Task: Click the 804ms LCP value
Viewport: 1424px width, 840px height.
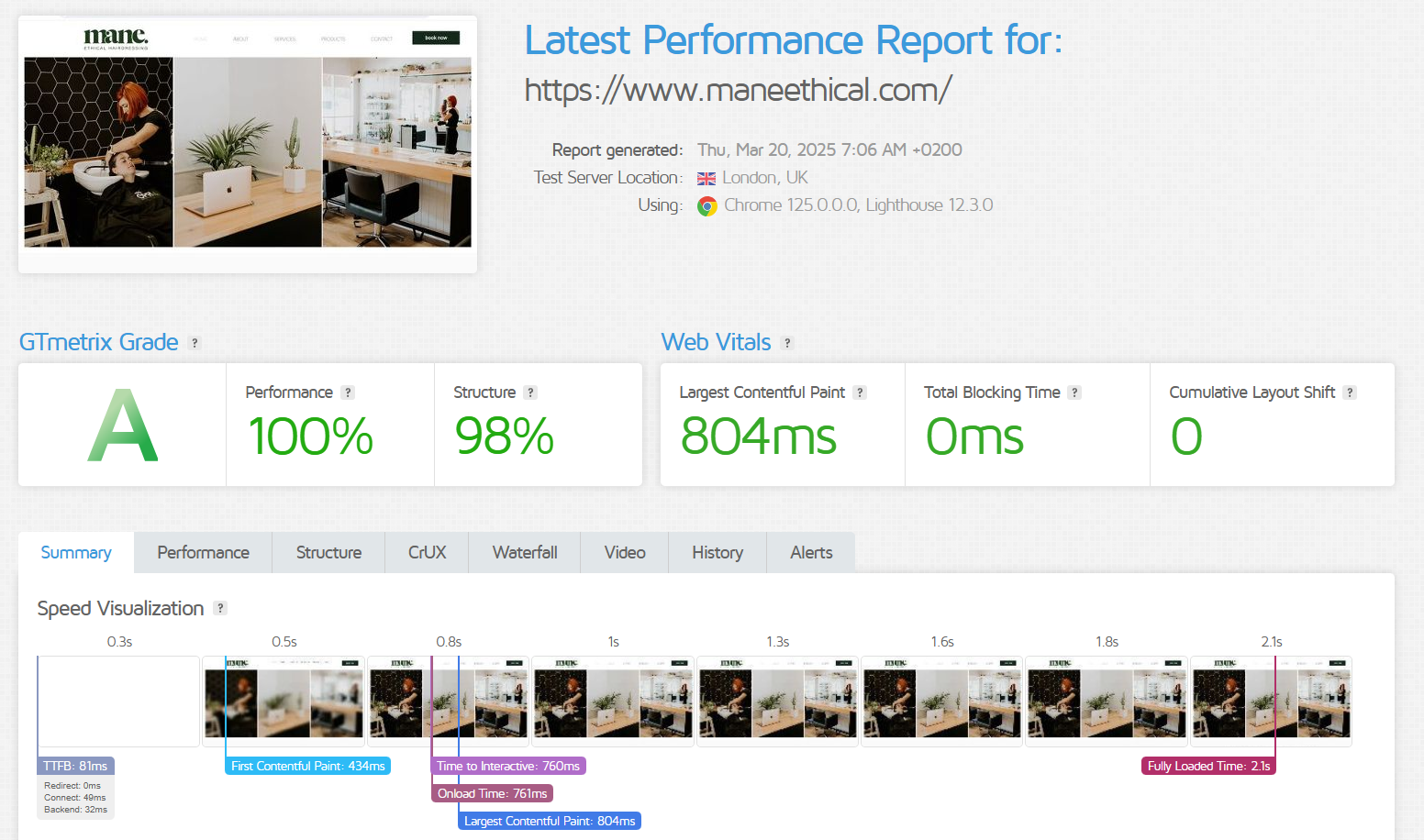Action: coord(759,437)
